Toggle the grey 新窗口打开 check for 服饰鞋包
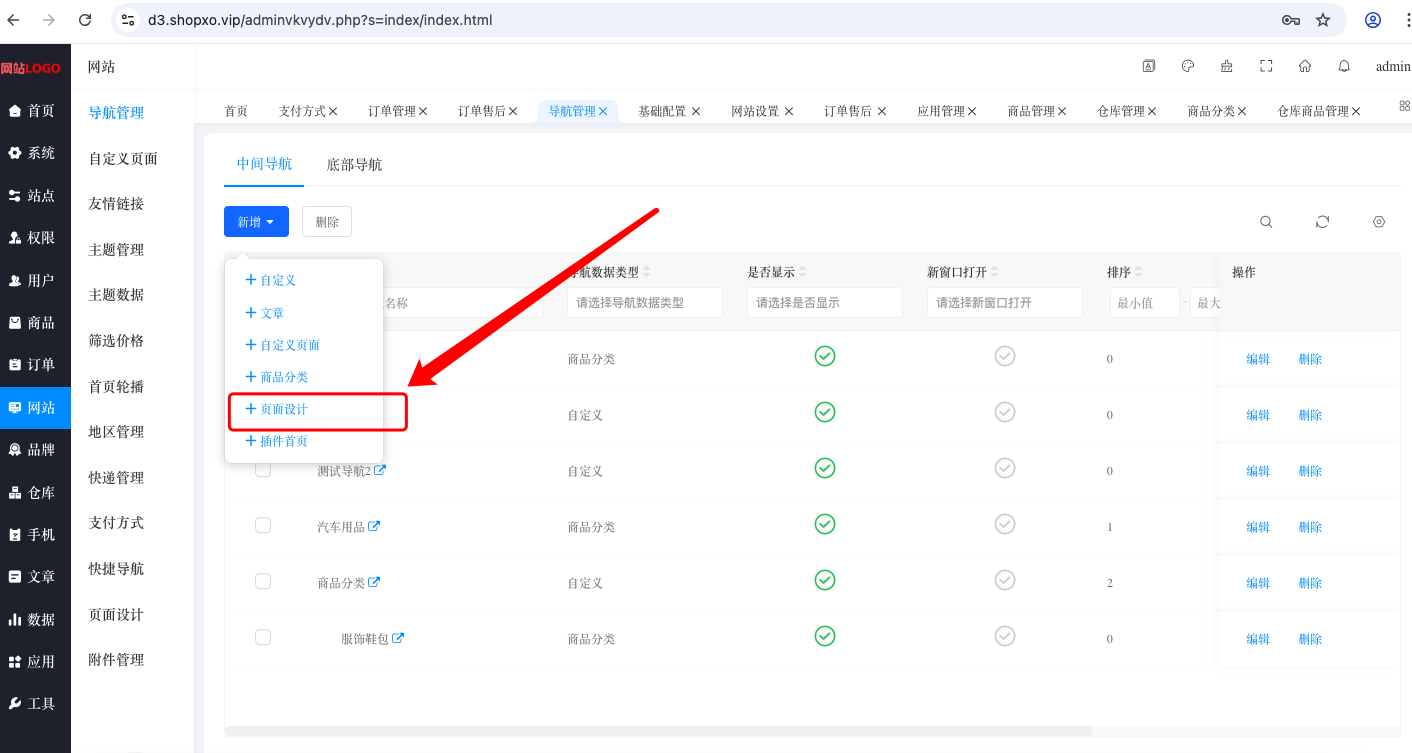Screen dimensions: 1412x753 point(1005,636)
